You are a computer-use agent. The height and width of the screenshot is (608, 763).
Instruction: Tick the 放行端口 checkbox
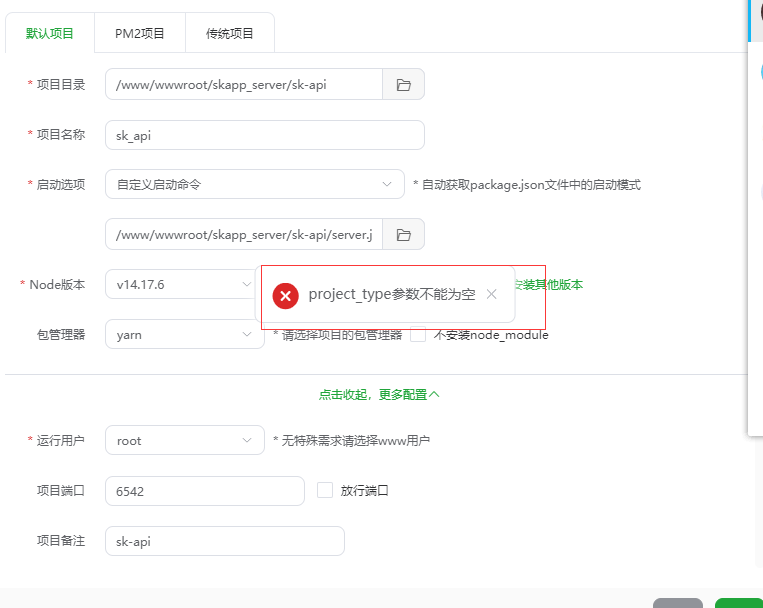[324, 490]
